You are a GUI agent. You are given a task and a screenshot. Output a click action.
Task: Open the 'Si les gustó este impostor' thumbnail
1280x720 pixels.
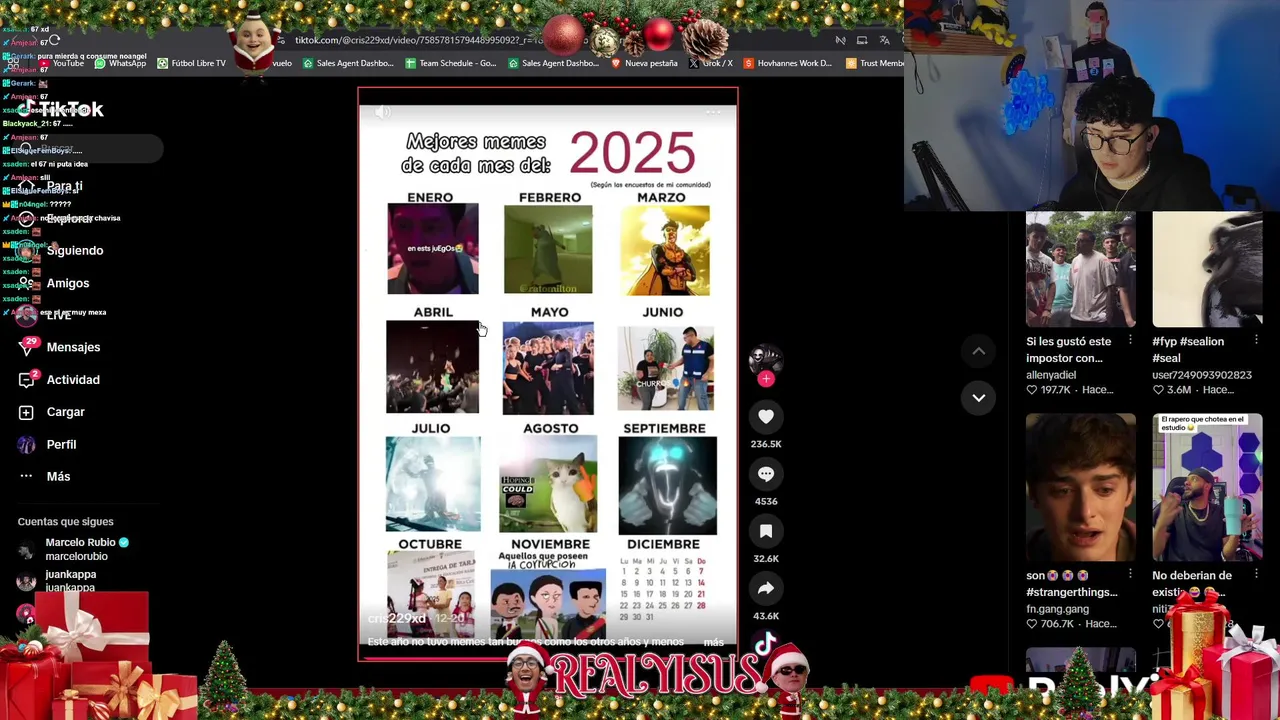click(x=1081, y=270)
